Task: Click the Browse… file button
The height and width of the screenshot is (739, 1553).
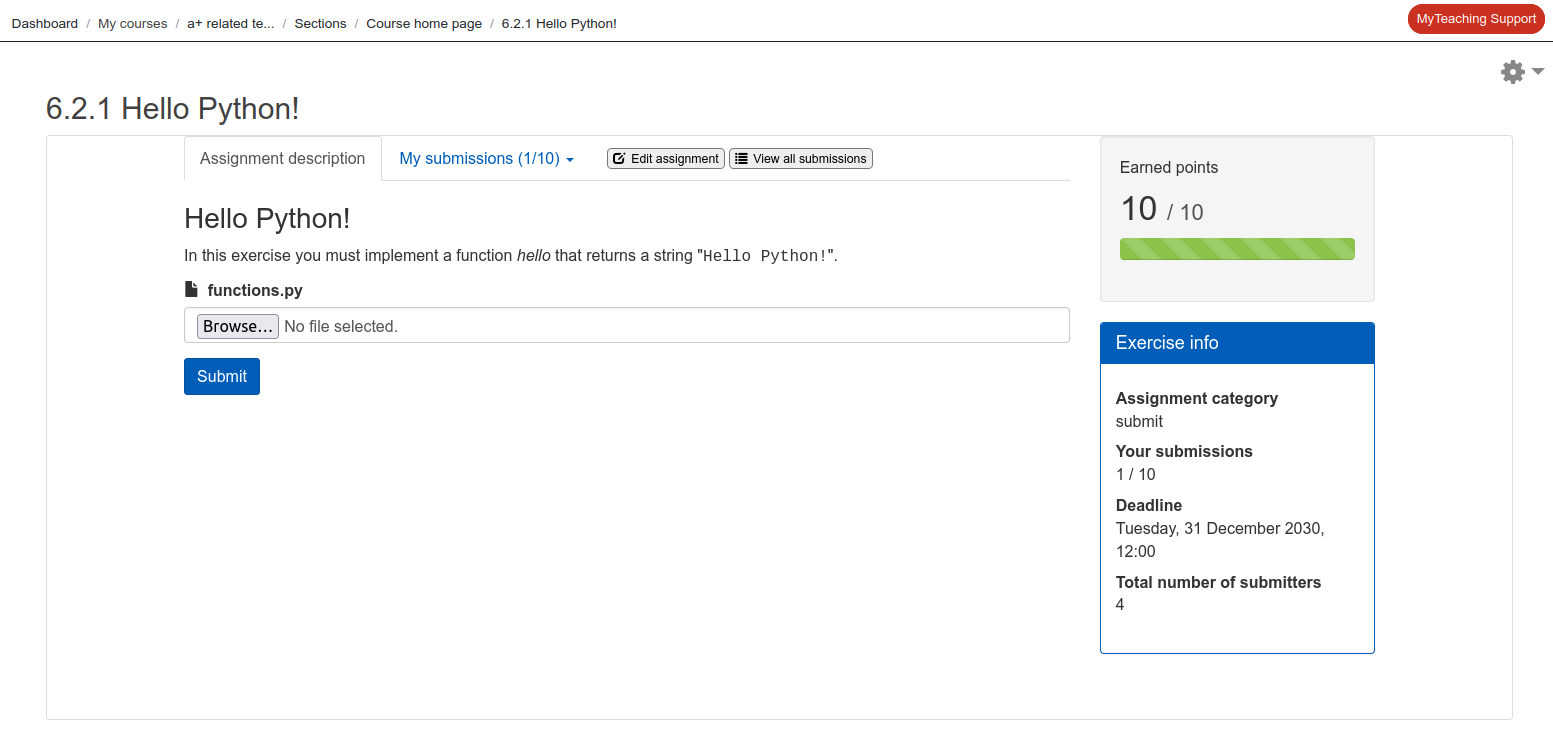Action: tap(238, 326)
